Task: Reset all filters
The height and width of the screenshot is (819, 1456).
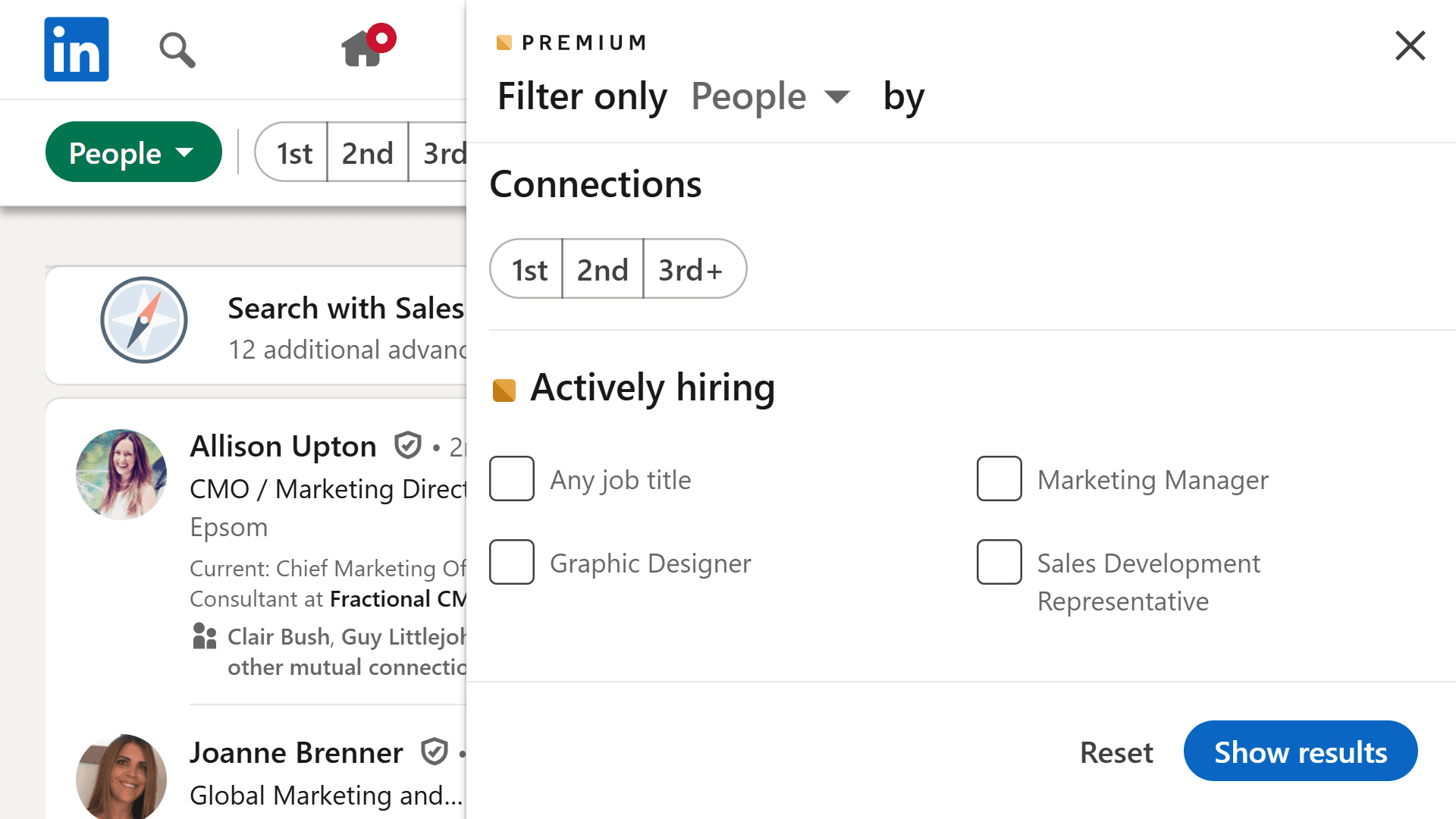Action: 1116,752
